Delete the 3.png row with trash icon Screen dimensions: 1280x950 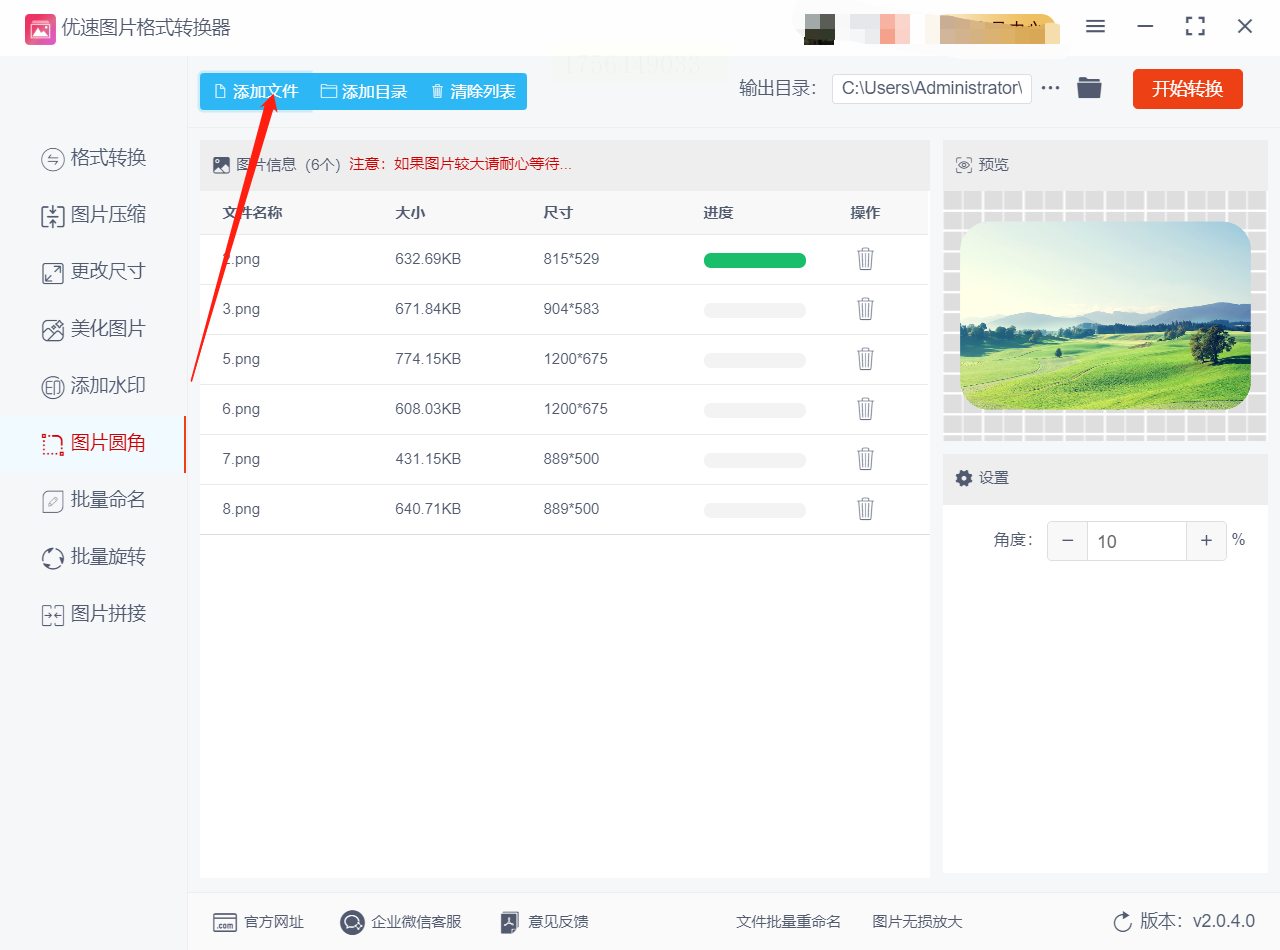(x=866, y=309)
